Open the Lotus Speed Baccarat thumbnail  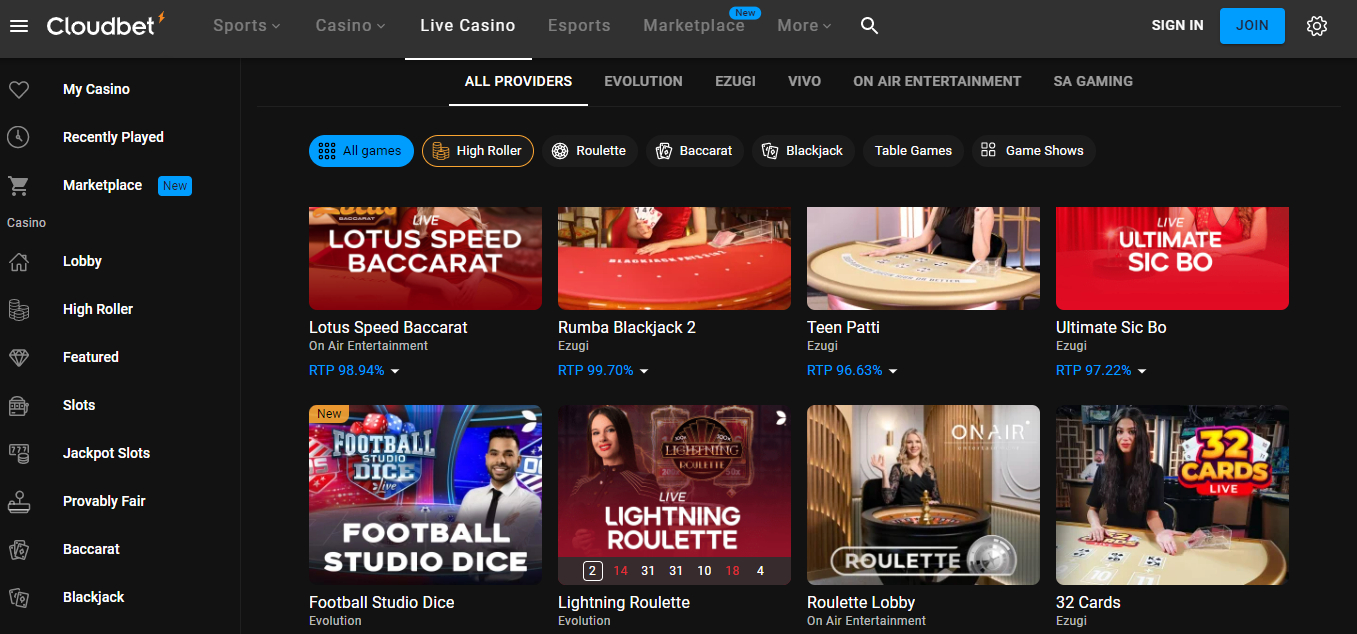425,258
